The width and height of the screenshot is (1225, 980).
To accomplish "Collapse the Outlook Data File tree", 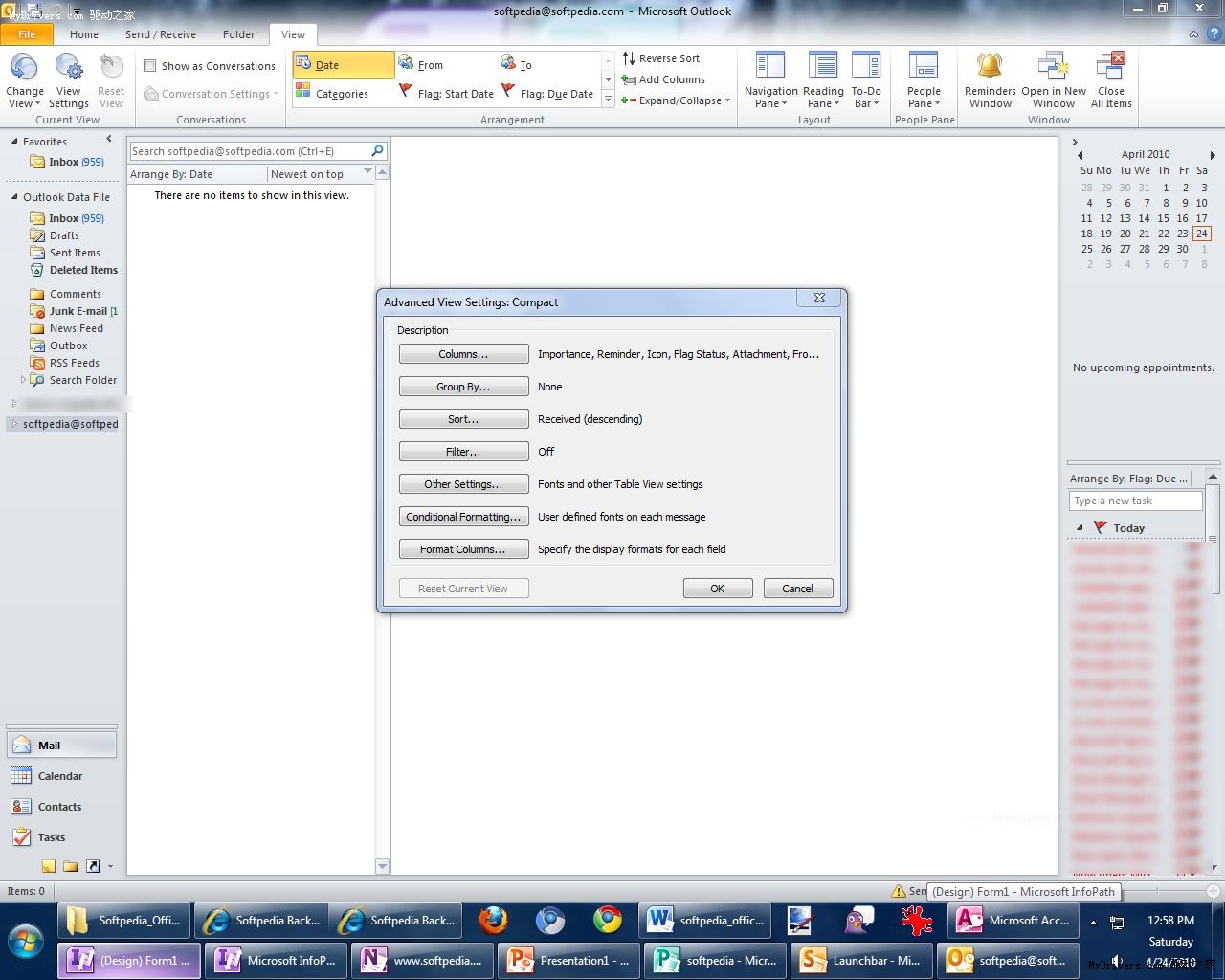I will click(14, 197).
